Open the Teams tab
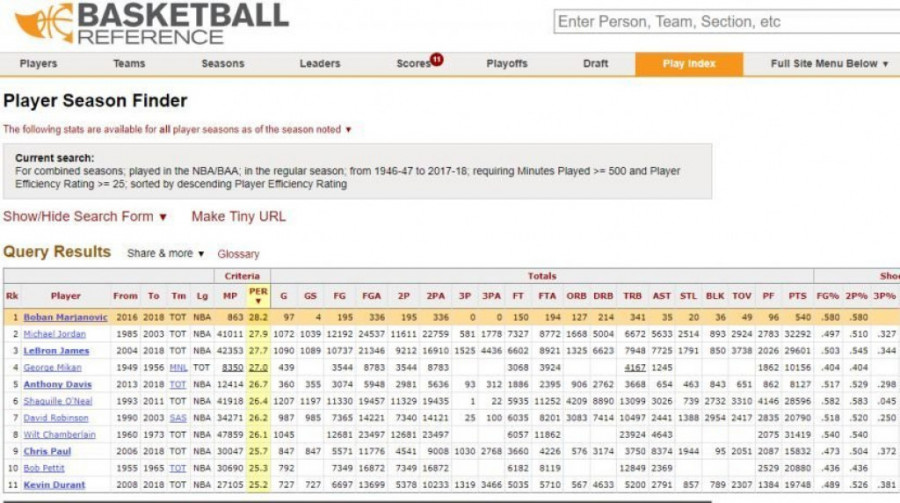This screenshot has height=503, width=900. coord(129,64)
